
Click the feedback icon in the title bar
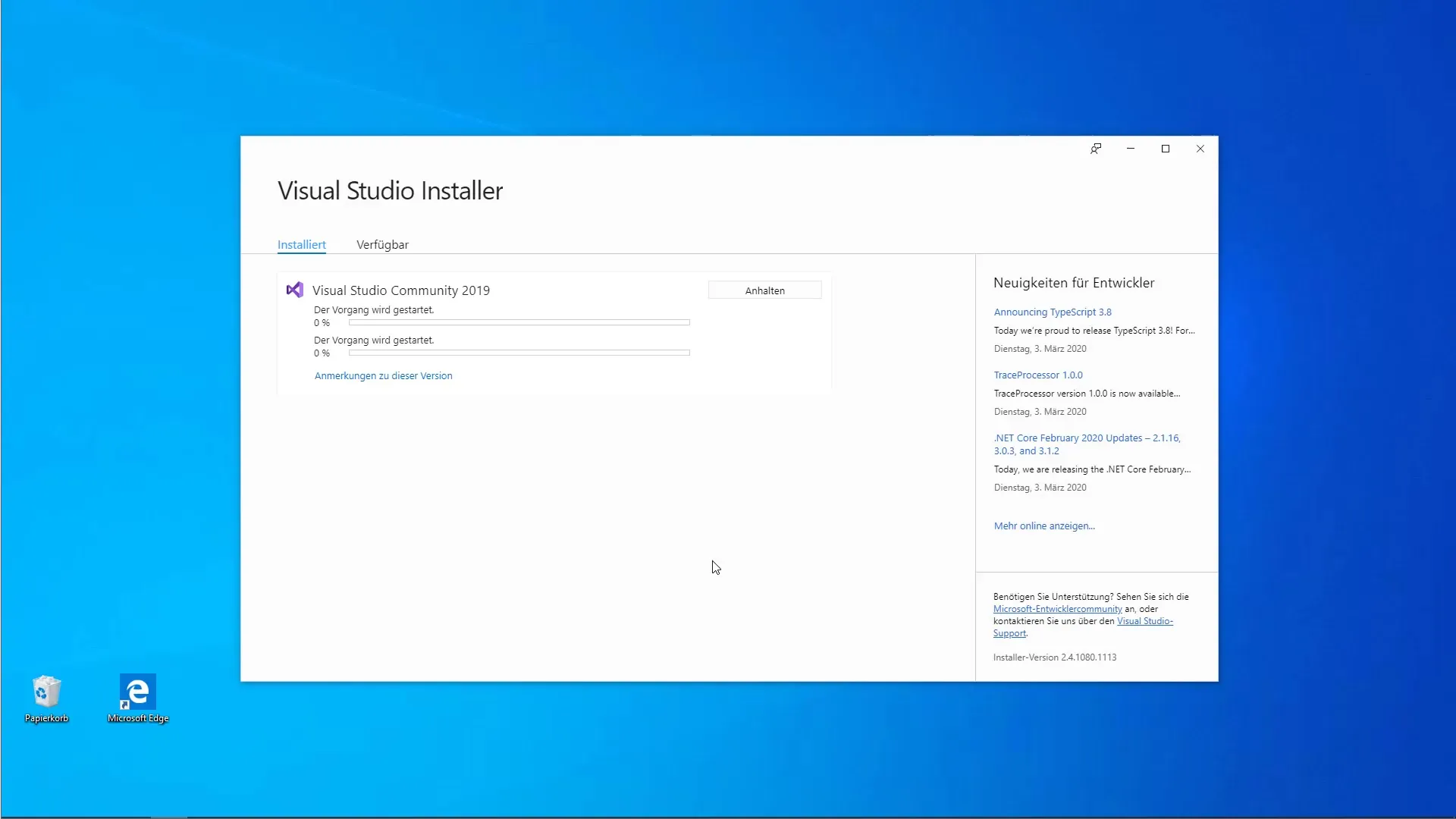click(1096, 149)
